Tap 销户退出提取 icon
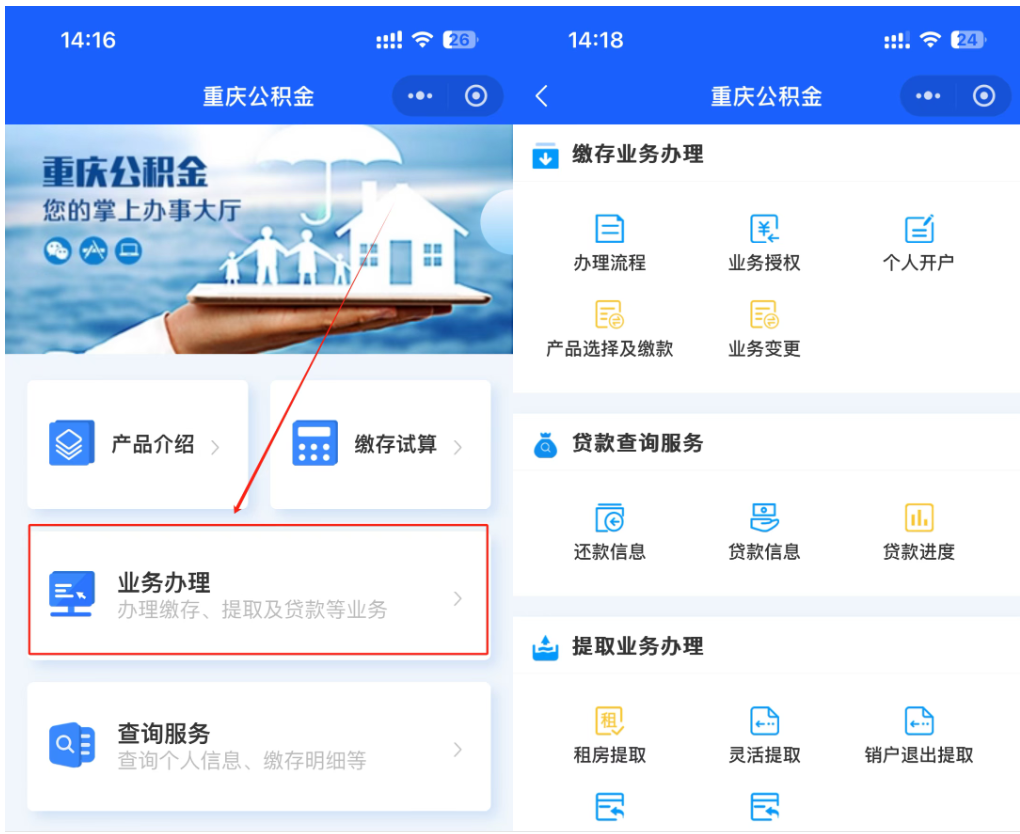The height and width of the screenshot is (834, 1020). pyautogui.click(x=918, y=722)
